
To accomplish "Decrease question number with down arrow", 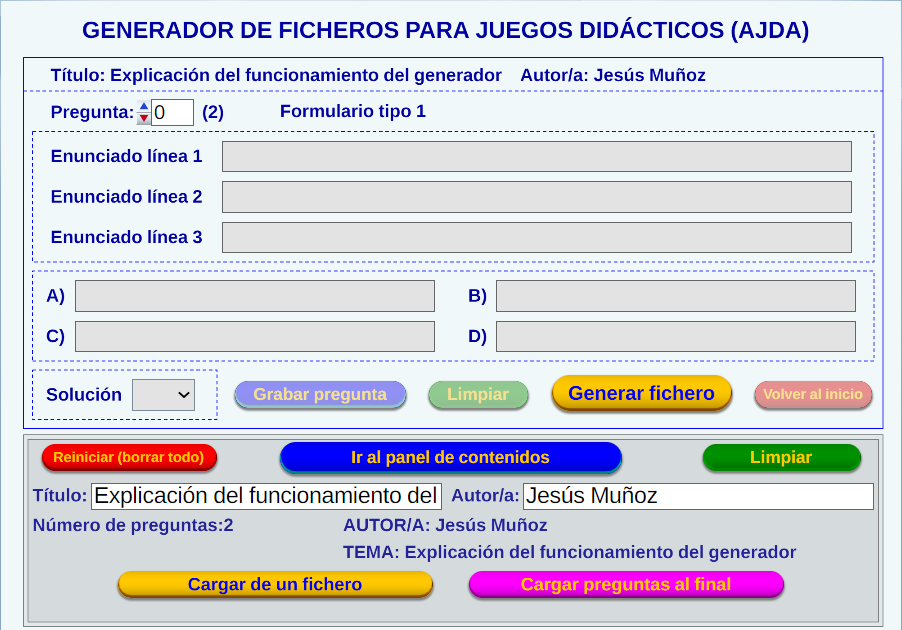I will pos(144,118).
